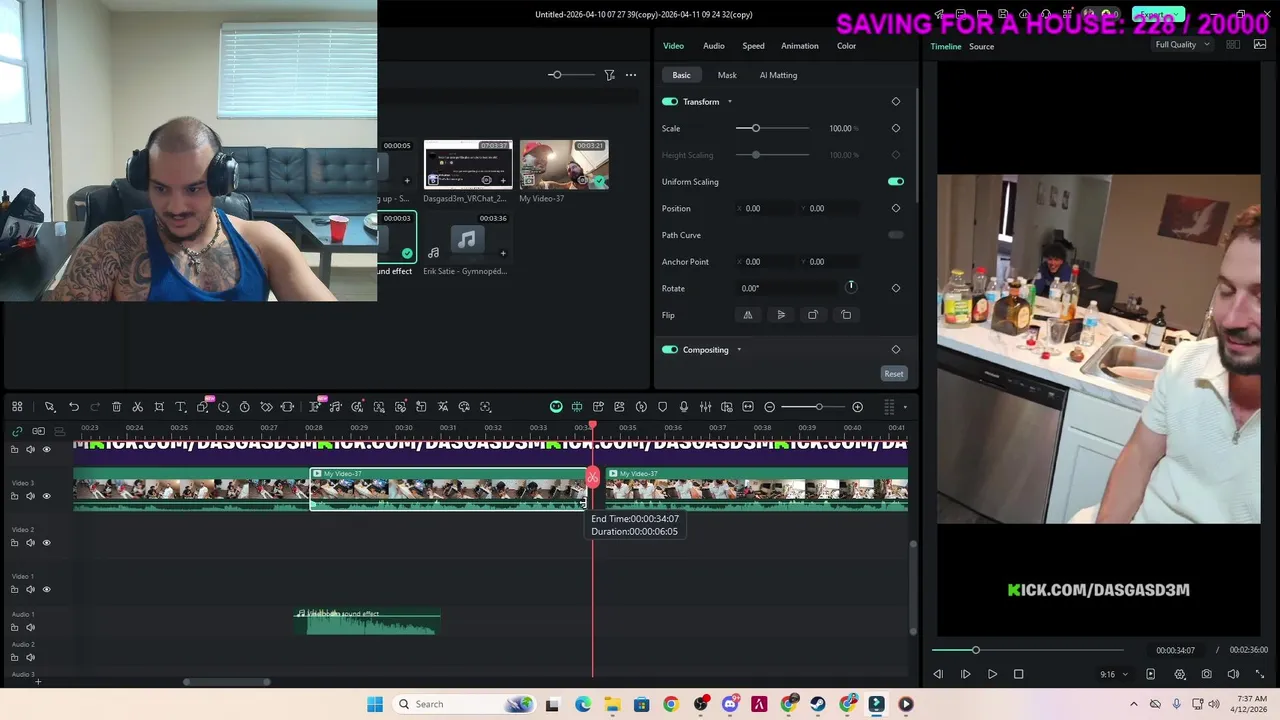This screenshot has width=1280, height=720.
Task: Click the scissors split marker on playhead
Action: coord(592,477)
